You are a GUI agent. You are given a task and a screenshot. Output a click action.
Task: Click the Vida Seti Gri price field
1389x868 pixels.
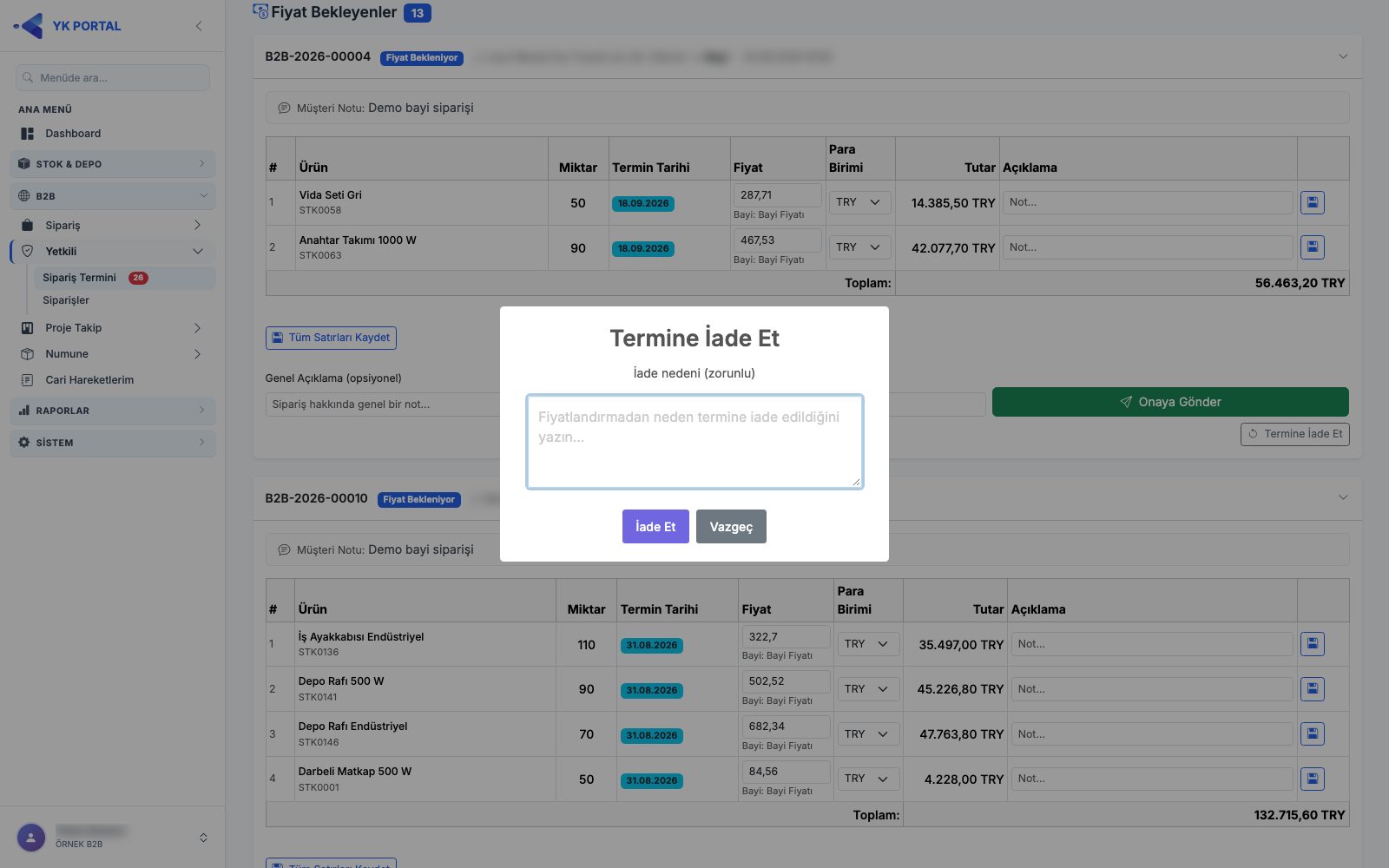(x=778, y=195)
